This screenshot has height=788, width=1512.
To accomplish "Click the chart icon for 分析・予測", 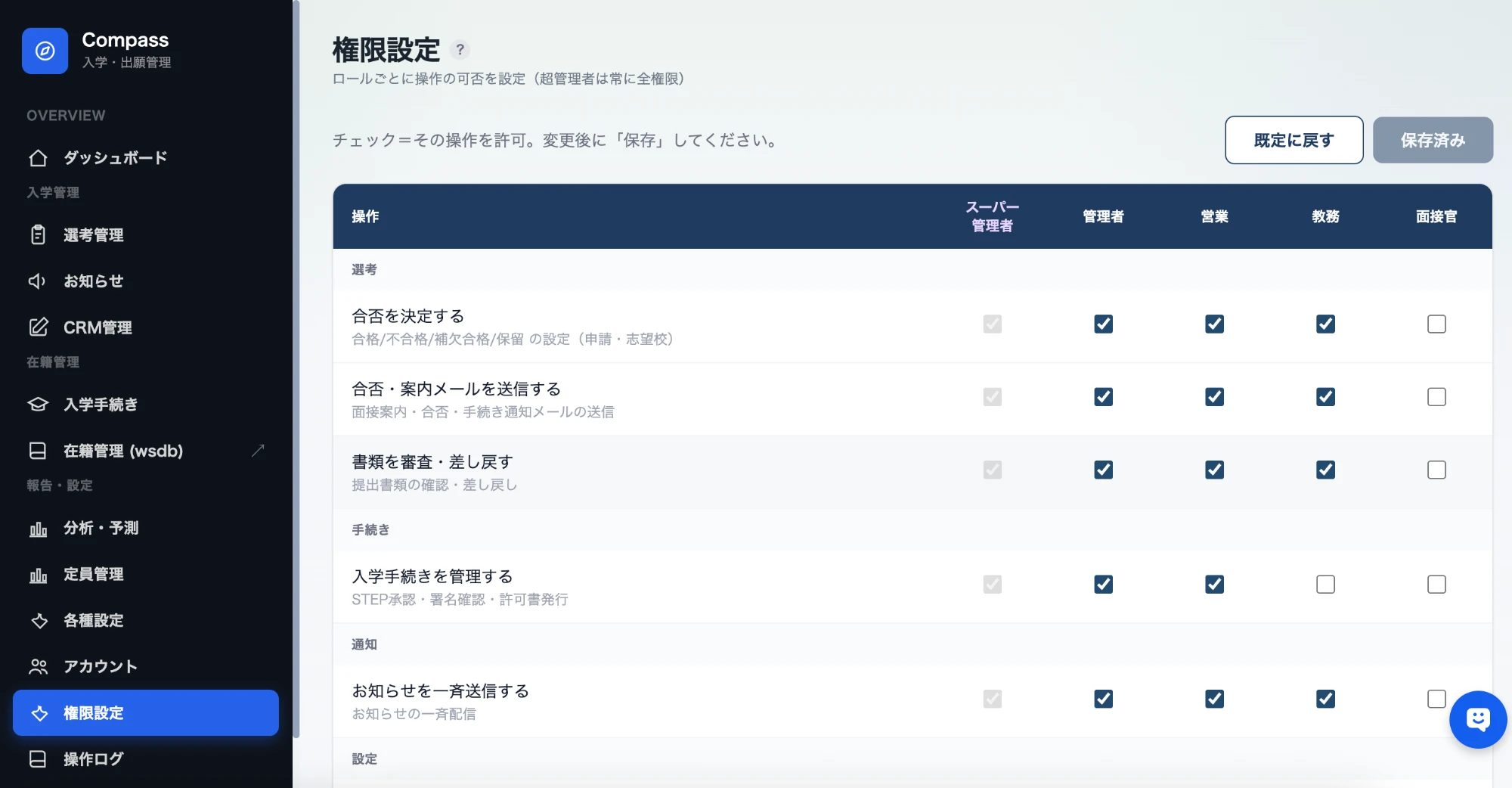I will (38, 528).
